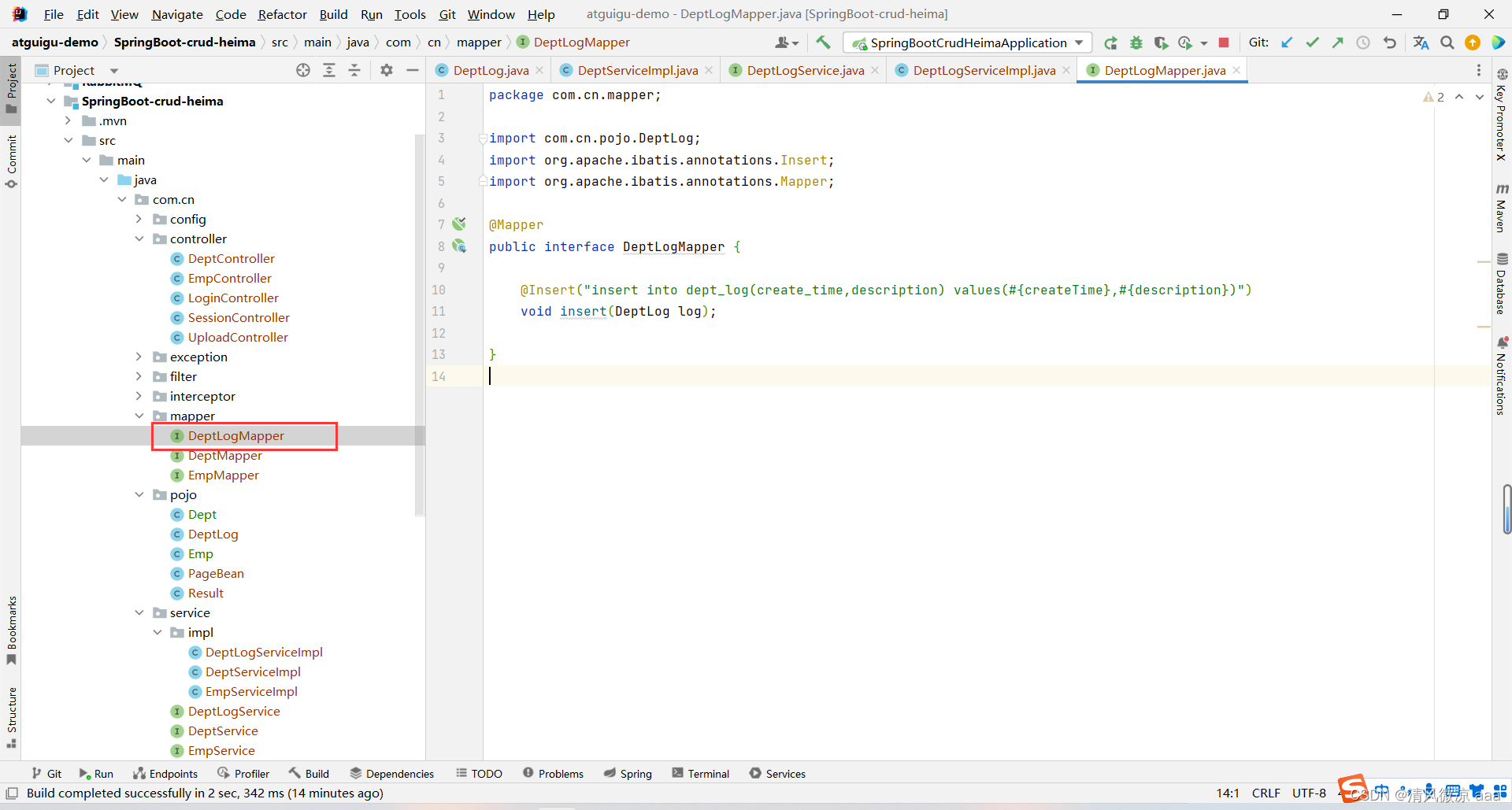Open editor tabs more options menu
1512x810 pixels.
point(1478,70)
